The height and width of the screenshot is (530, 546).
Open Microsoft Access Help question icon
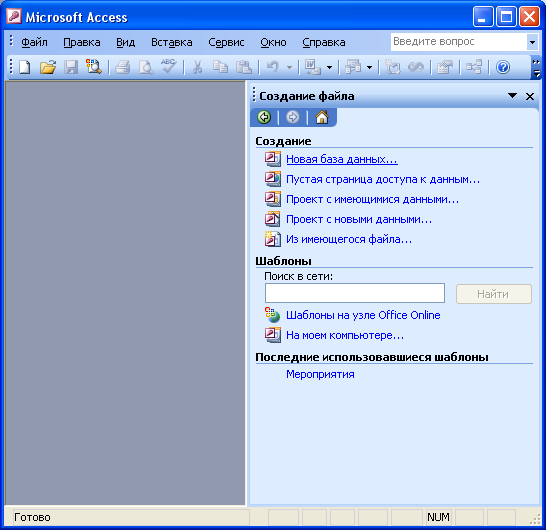(x=503, y=67)
